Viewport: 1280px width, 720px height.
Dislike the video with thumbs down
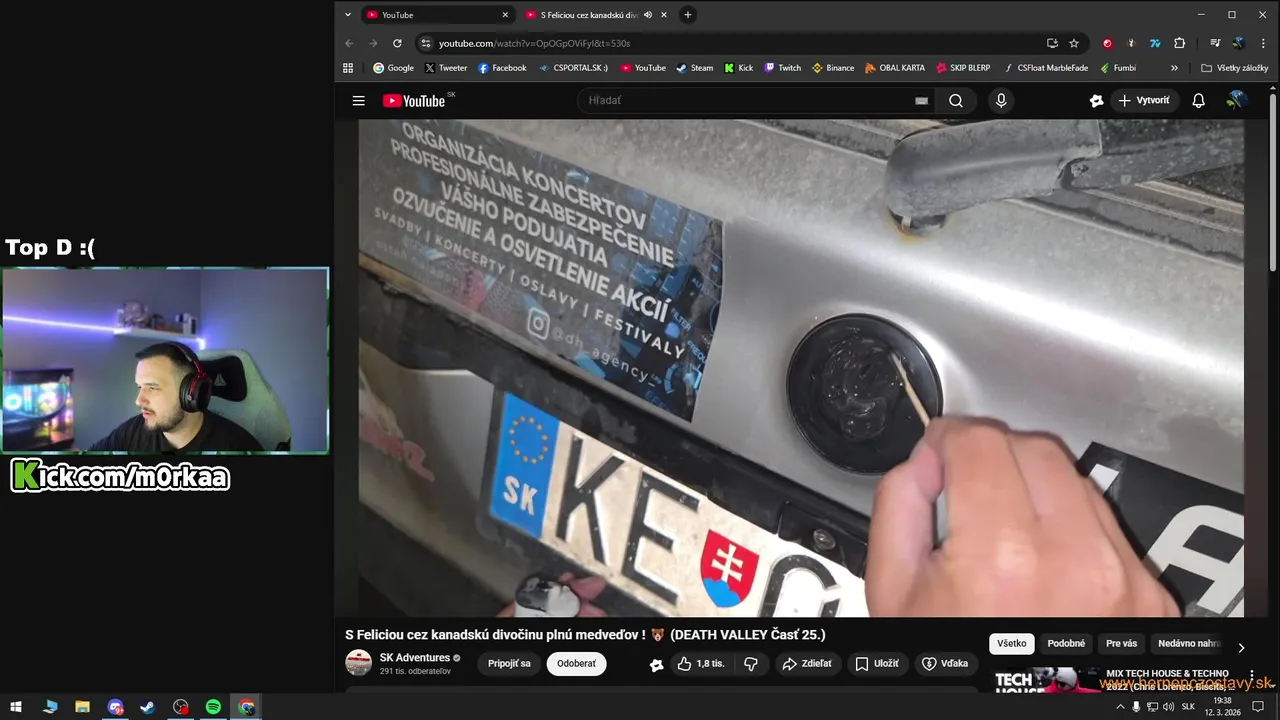[x=751, y=663]
